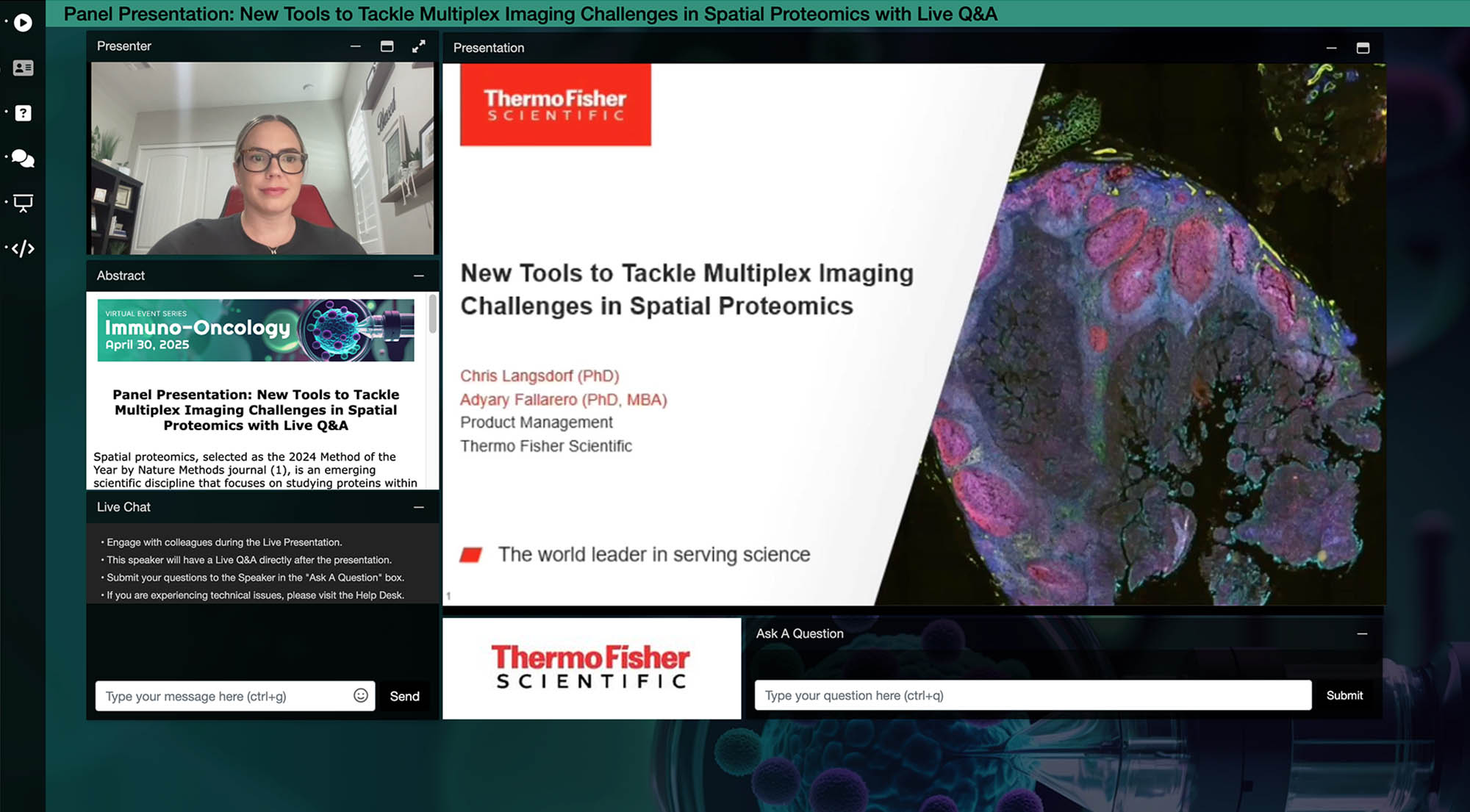Maximize the Presentation panel window
The image size is (1470, 812).
point(1363,48)
